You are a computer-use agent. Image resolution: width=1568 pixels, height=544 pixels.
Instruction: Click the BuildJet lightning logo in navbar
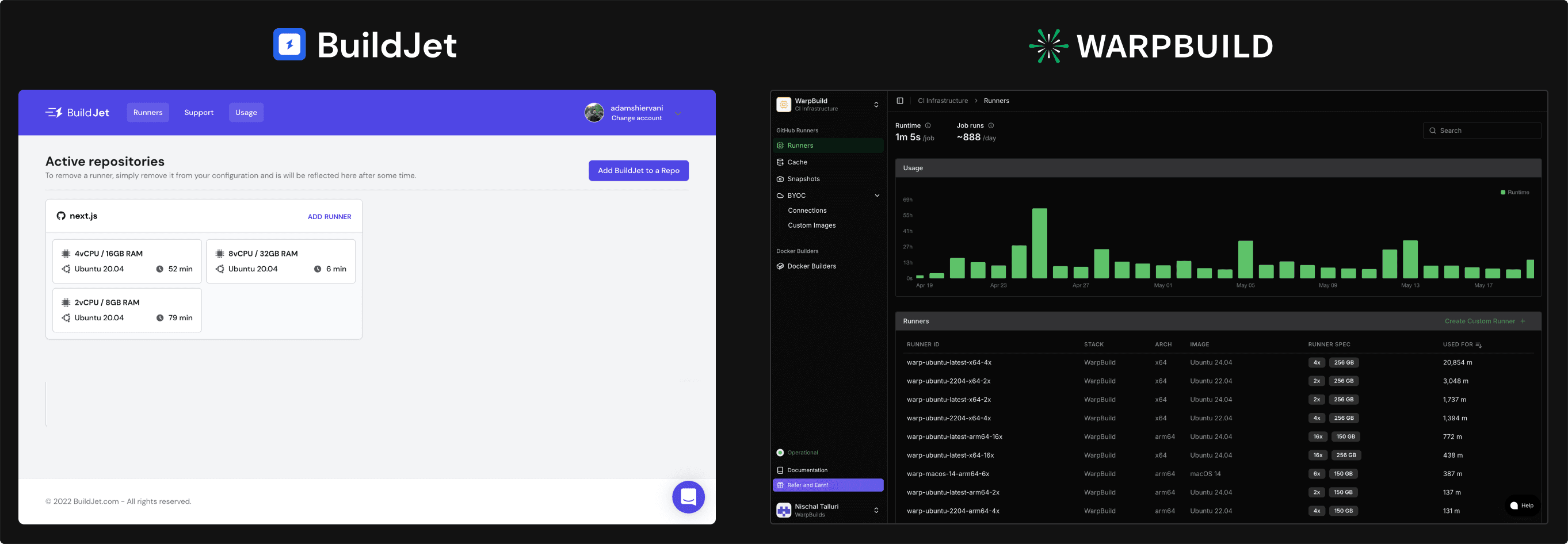pyautogui.click(x=55, y=112)
